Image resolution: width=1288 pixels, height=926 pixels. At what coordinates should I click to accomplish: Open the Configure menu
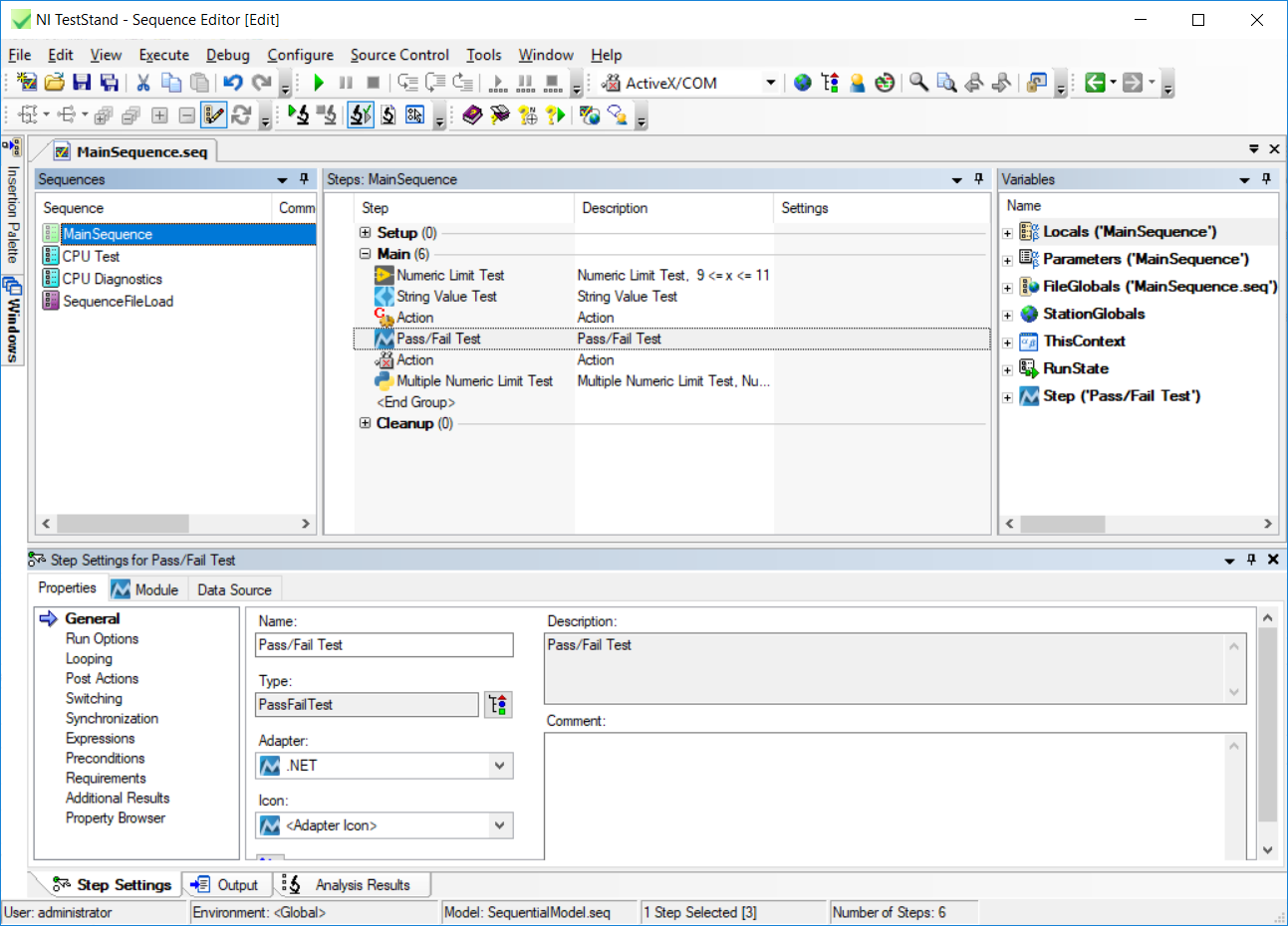pyautogui.click(x=300, y=55)
